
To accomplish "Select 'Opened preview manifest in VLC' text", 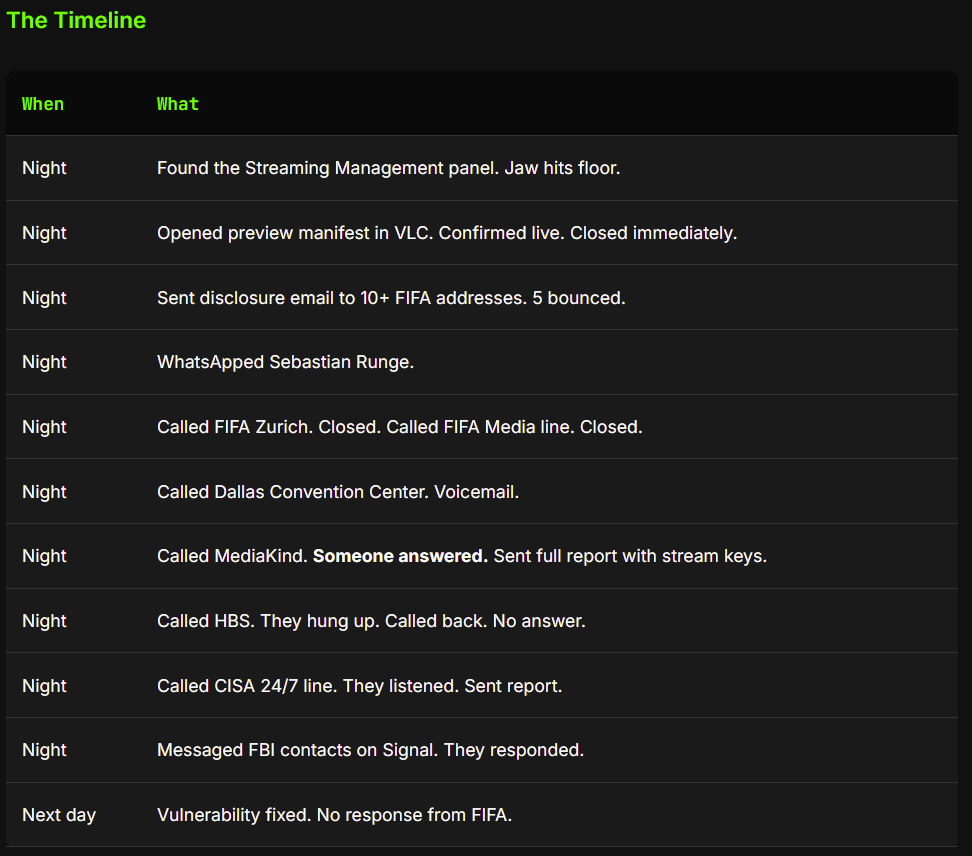I will [x=295, y=233].
